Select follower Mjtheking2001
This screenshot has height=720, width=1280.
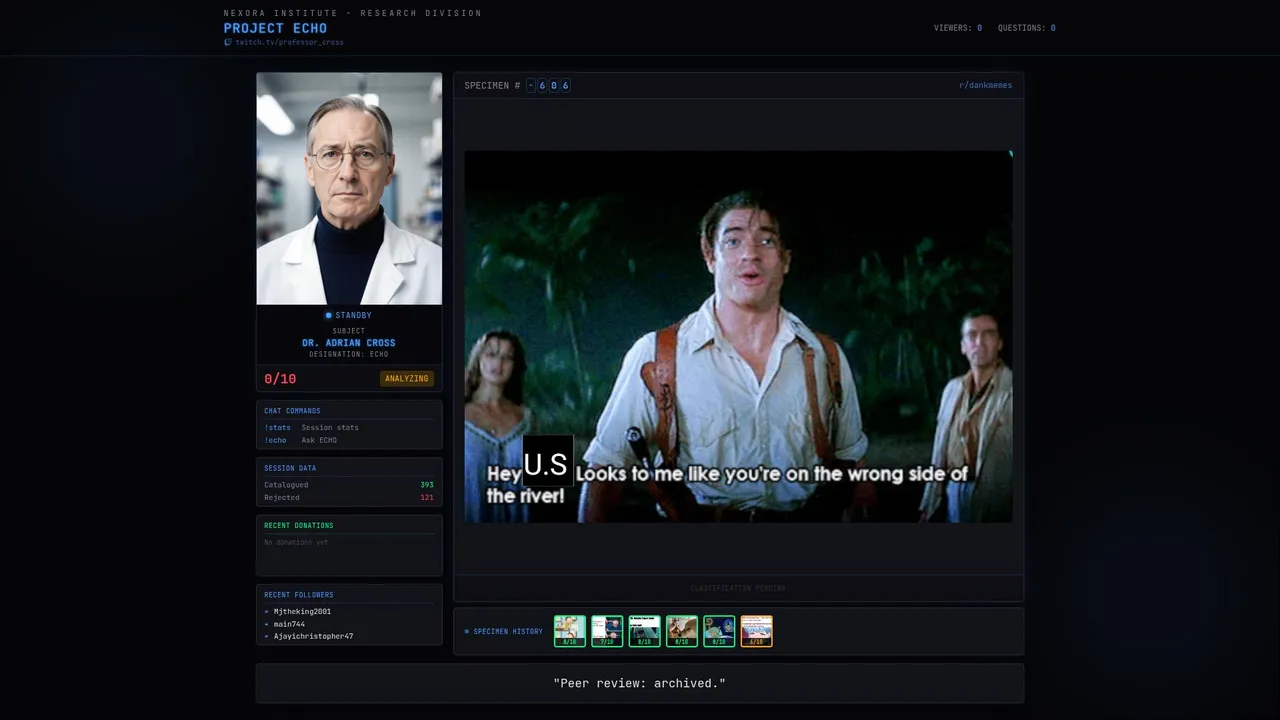pos(302,611)
